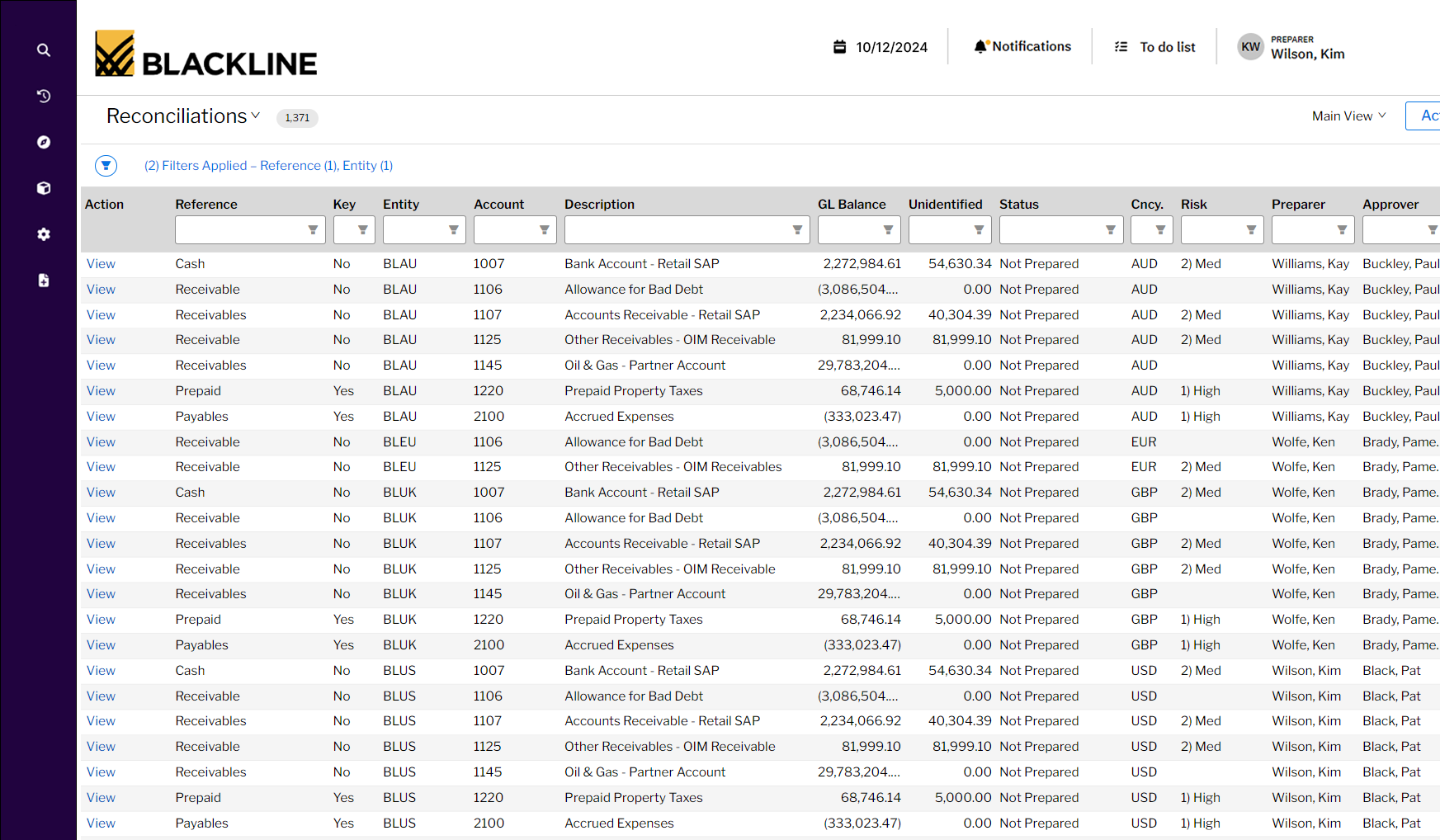The width and height of the screenshot is (1440, 840).
Task: Open the Reference column filter funnel
Action: tap(313, 230)
